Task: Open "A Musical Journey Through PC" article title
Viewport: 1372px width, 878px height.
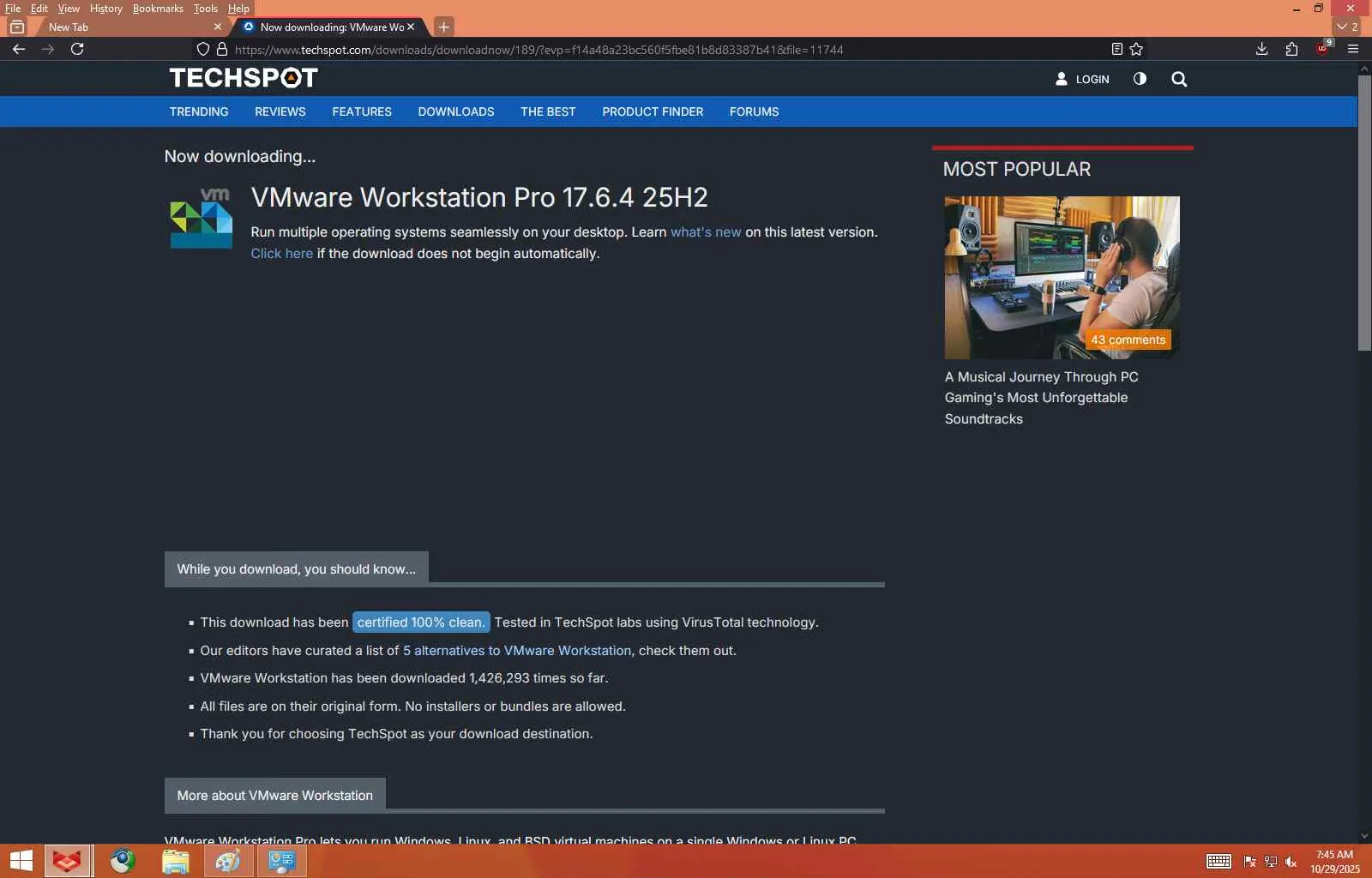Action: pyautogui.click(x=1042, y=398)
